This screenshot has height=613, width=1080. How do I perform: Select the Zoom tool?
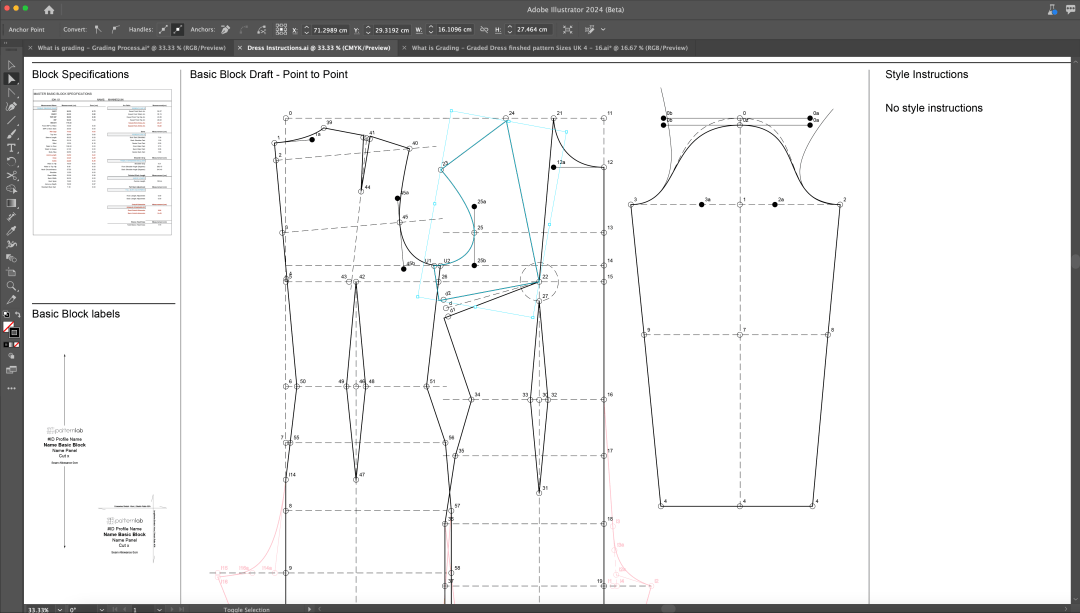11,285
